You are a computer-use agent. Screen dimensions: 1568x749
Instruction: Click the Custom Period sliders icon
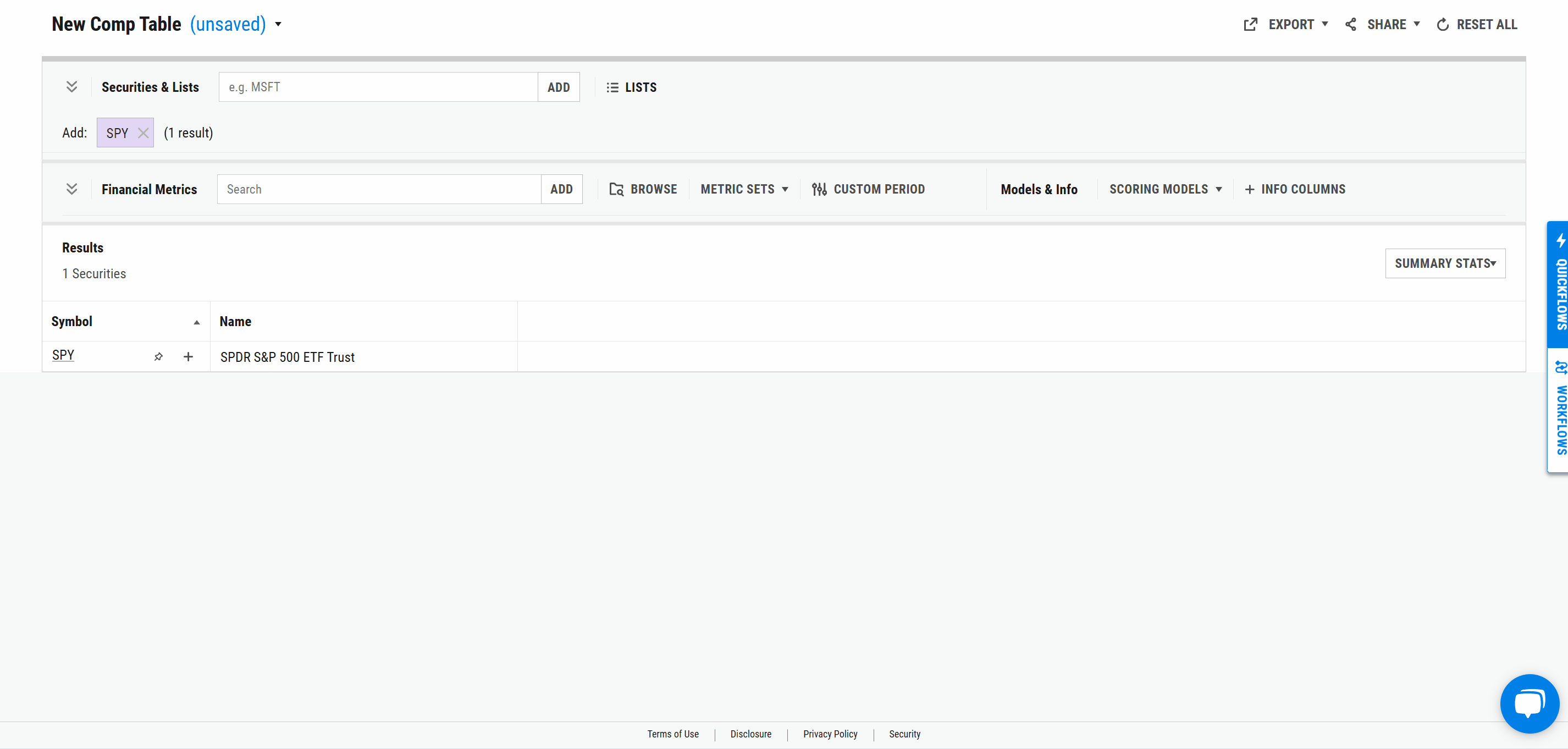click(819, 189)
